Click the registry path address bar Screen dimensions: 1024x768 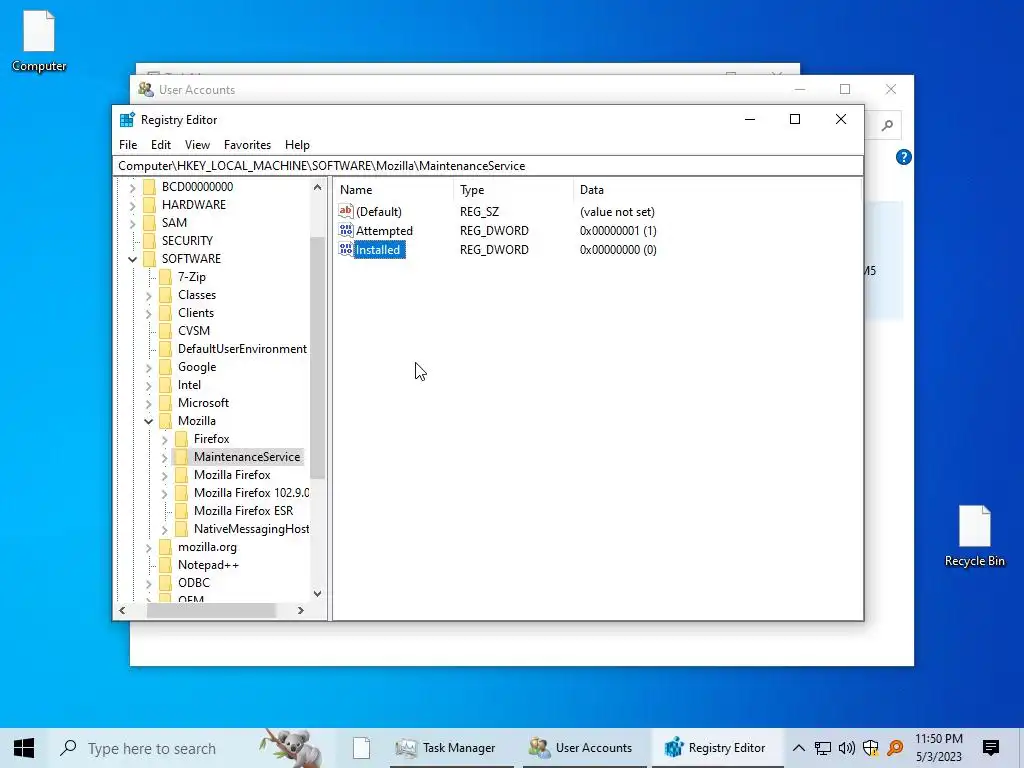pos(488,166)
